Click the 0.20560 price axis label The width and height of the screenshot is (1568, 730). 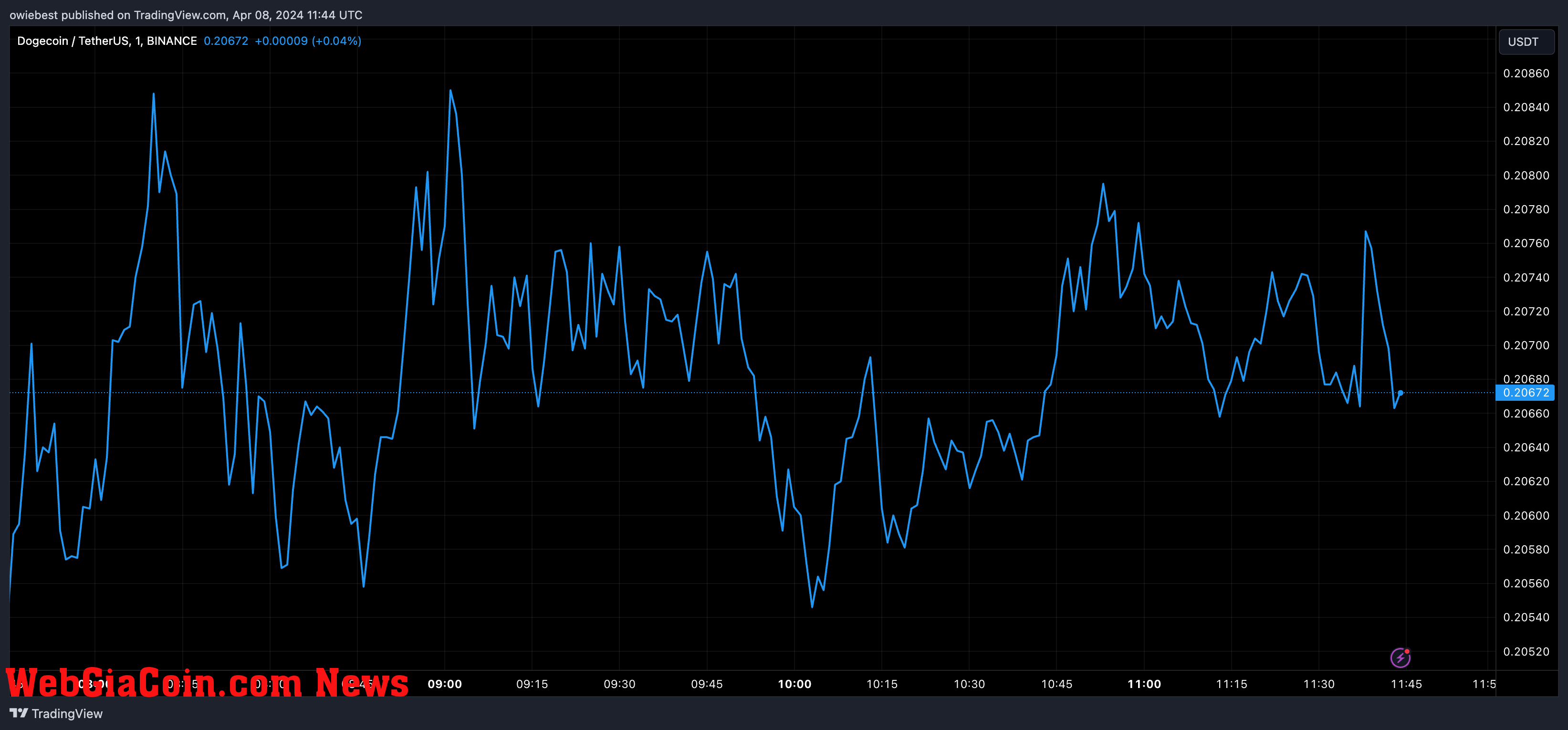tap(1526, 583)
